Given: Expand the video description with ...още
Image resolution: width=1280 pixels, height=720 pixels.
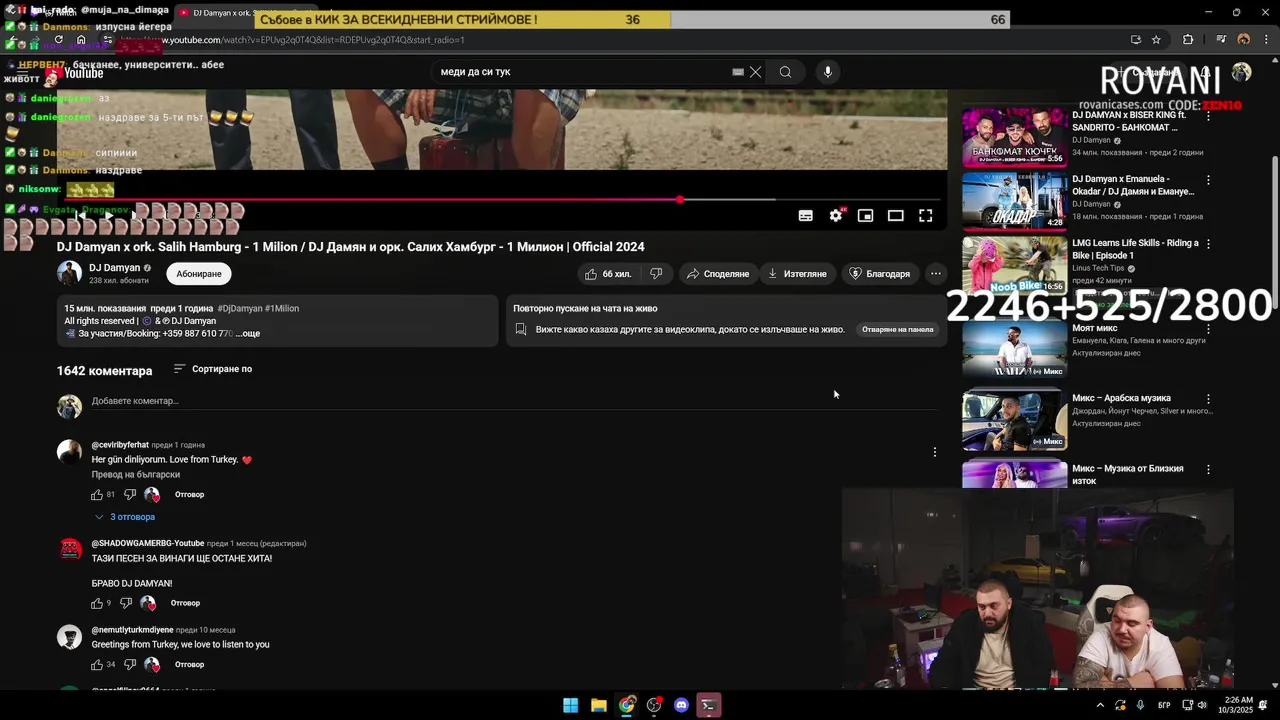Looking at the screenshot, I should [247, 334].
